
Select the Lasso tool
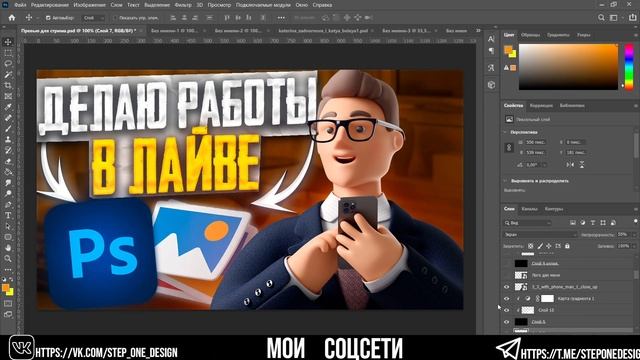tap(8, 64)
